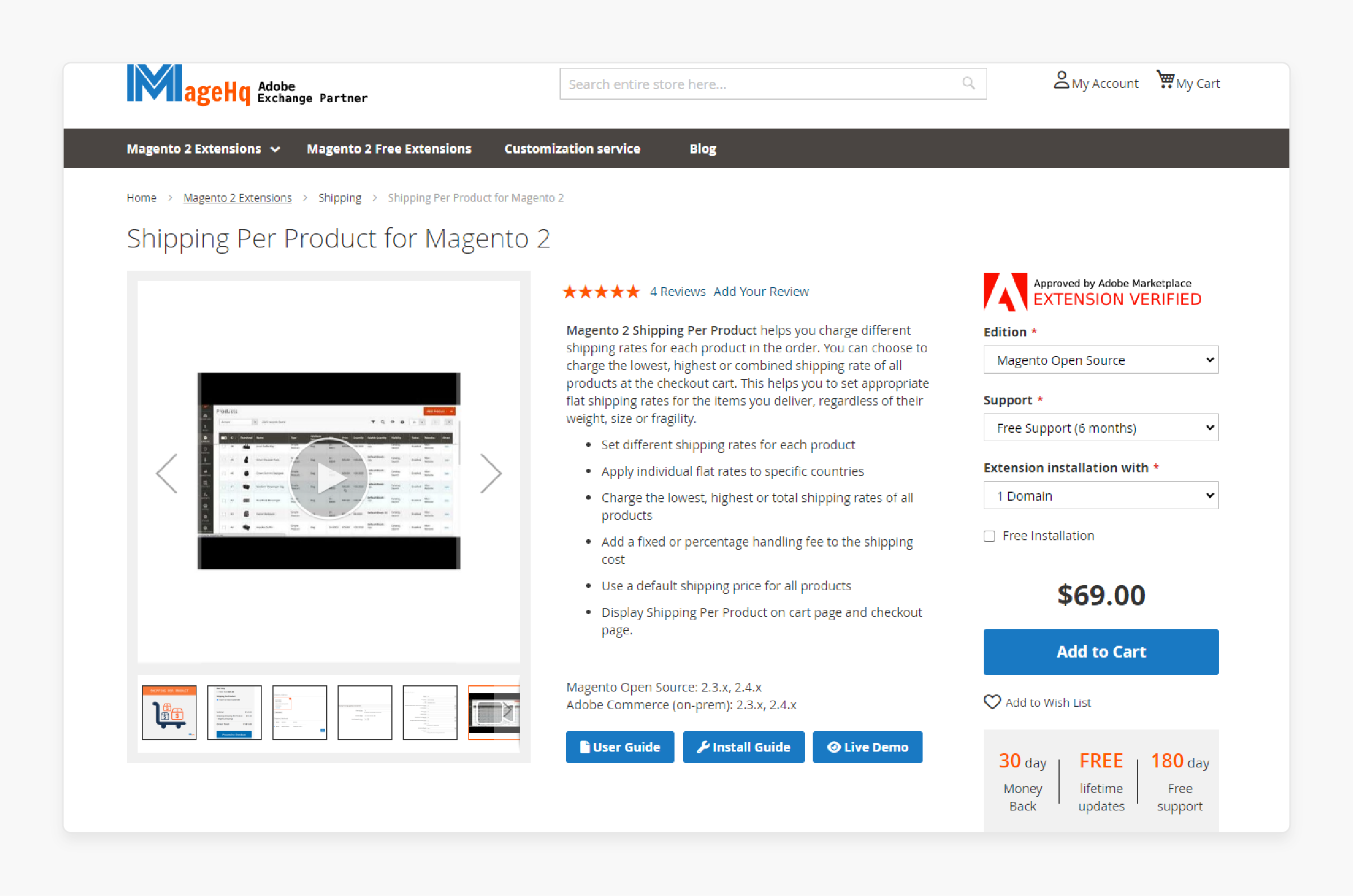Click the 180 day Free support text

pos(1179,781)
